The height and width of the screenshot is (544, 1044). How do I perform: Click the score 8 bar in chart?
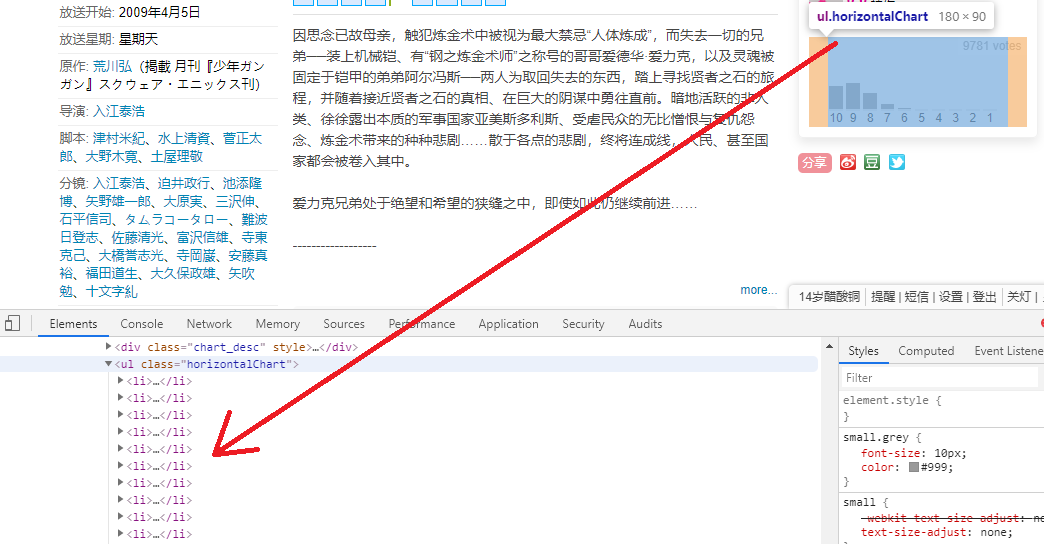pos(870,101)
